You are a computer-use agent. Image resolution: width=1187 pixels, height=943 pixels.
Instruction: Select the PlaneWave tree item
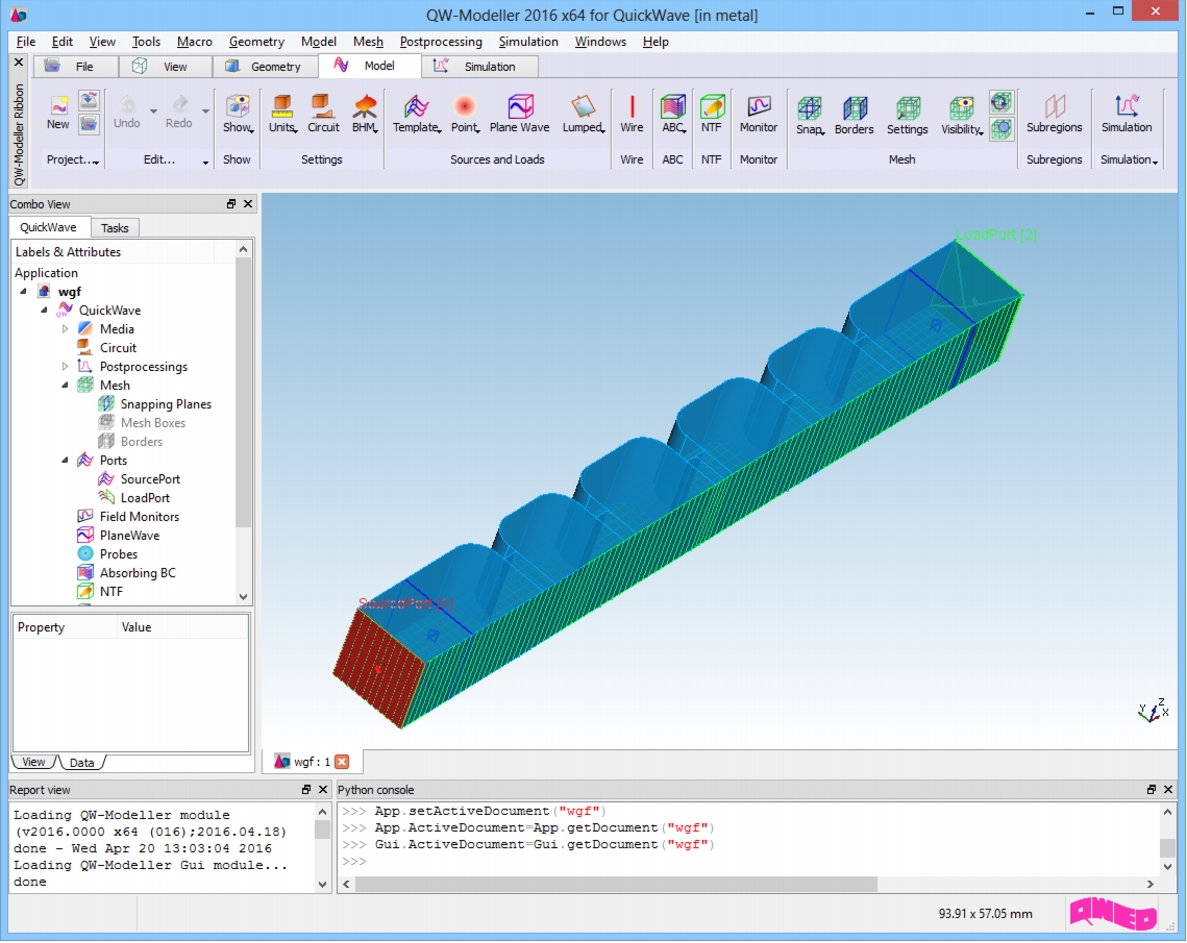coord(129,535)
